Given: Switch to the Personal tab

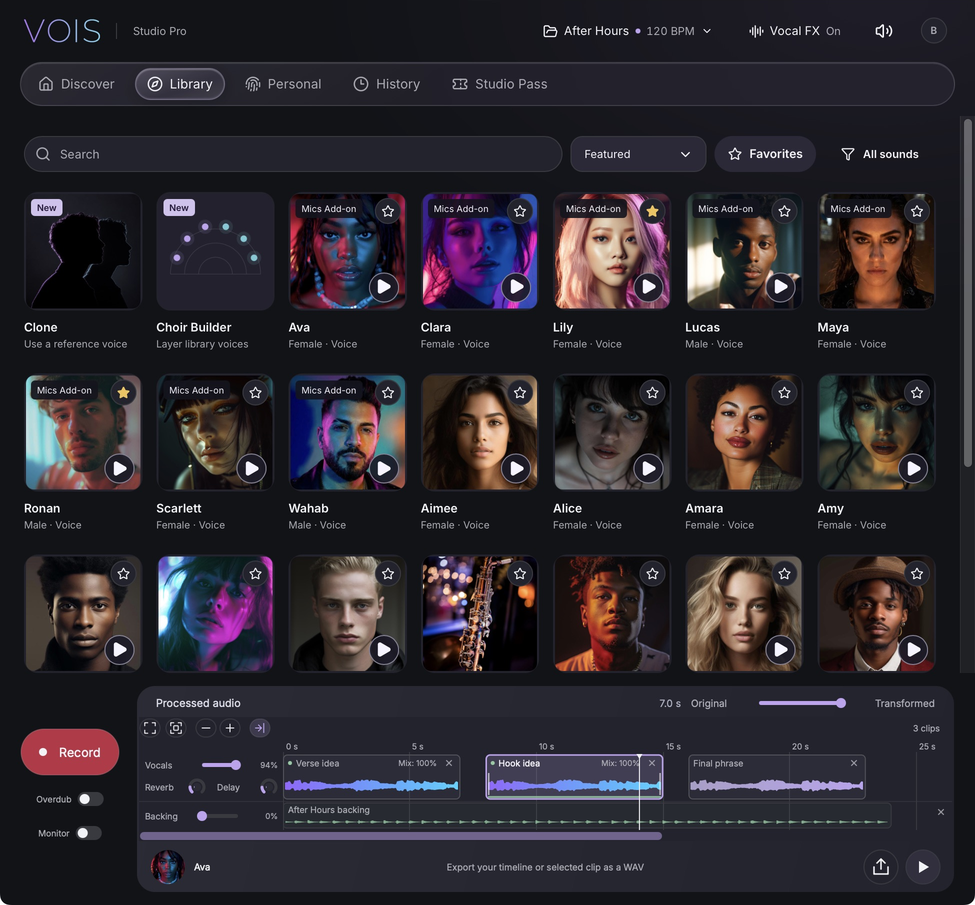Looking at the screenshot, I should (x=283, y=84).
